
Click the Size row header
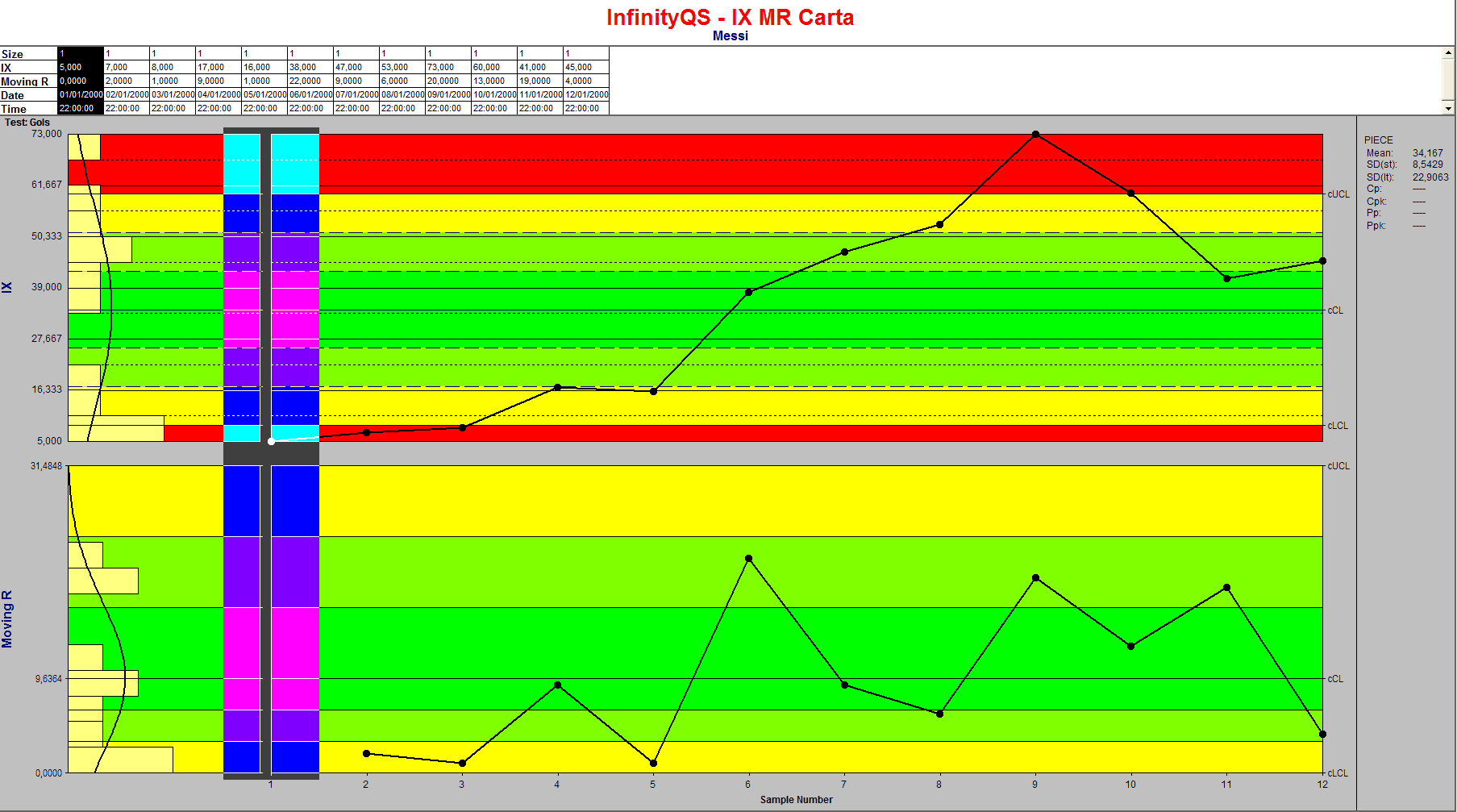(x=28, y=54)
